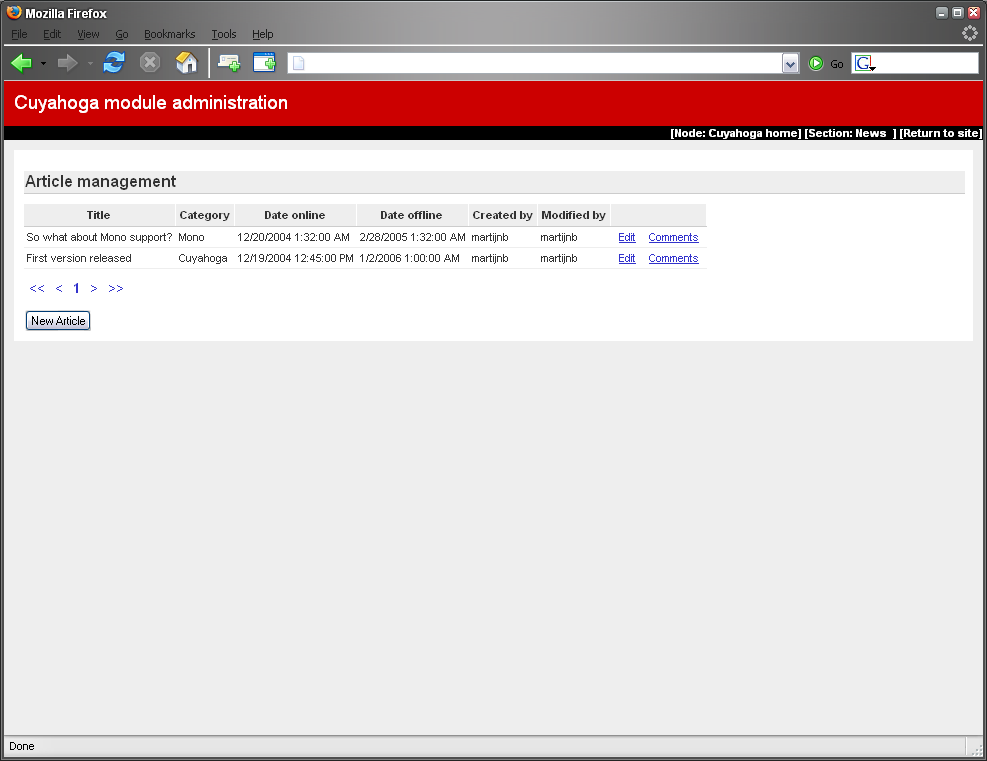
Task: Go to previous page with < link
Action: click(x=59, y=288)
